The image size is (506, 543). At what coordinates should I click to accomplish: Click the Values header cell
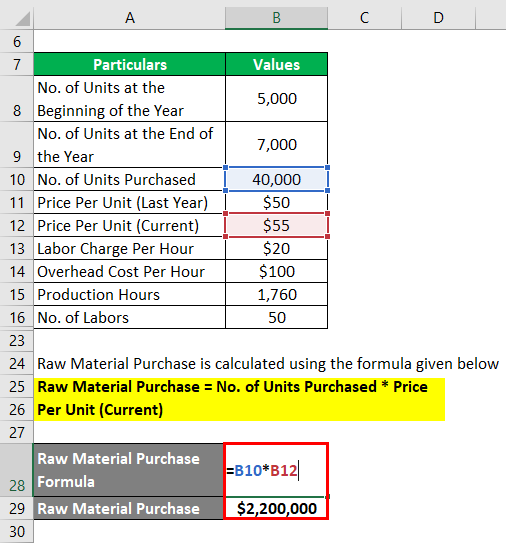pos(276,64)
